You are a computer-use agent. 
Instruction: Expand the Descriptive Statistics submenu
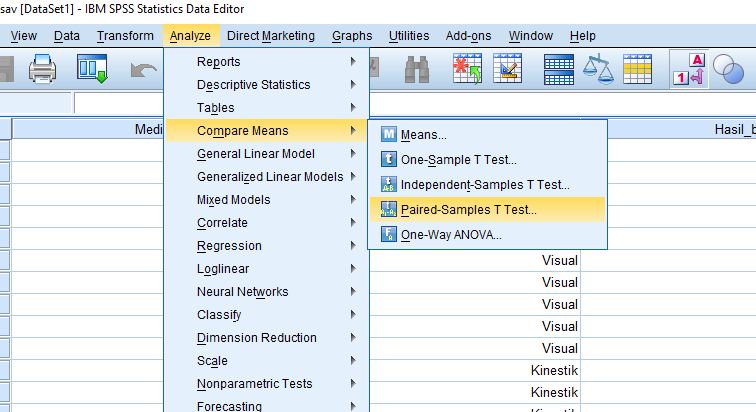pos(267,85)
